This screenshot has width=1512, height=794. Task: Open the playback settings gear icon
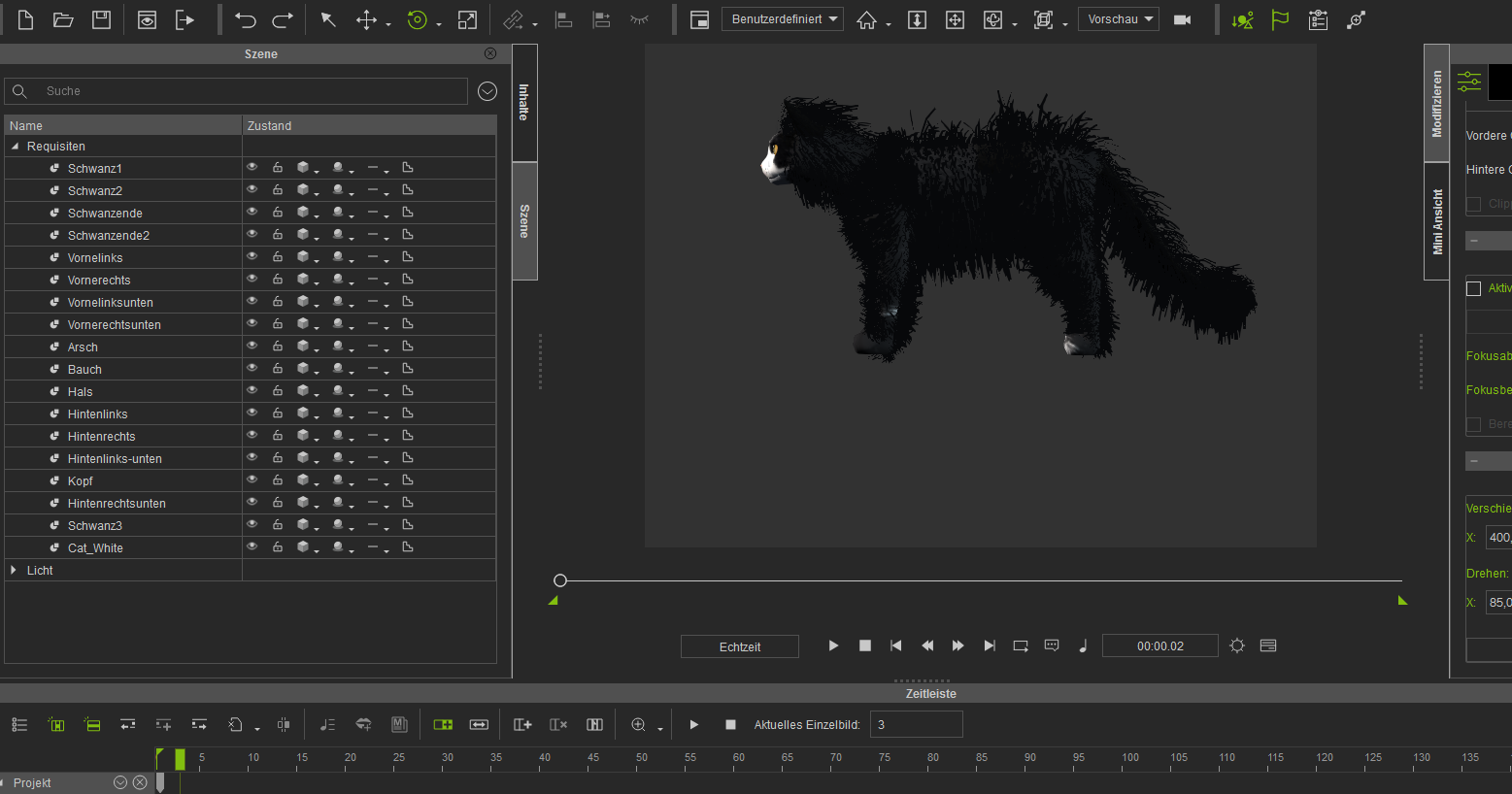pyautogui.click(x=1237, y=645)
